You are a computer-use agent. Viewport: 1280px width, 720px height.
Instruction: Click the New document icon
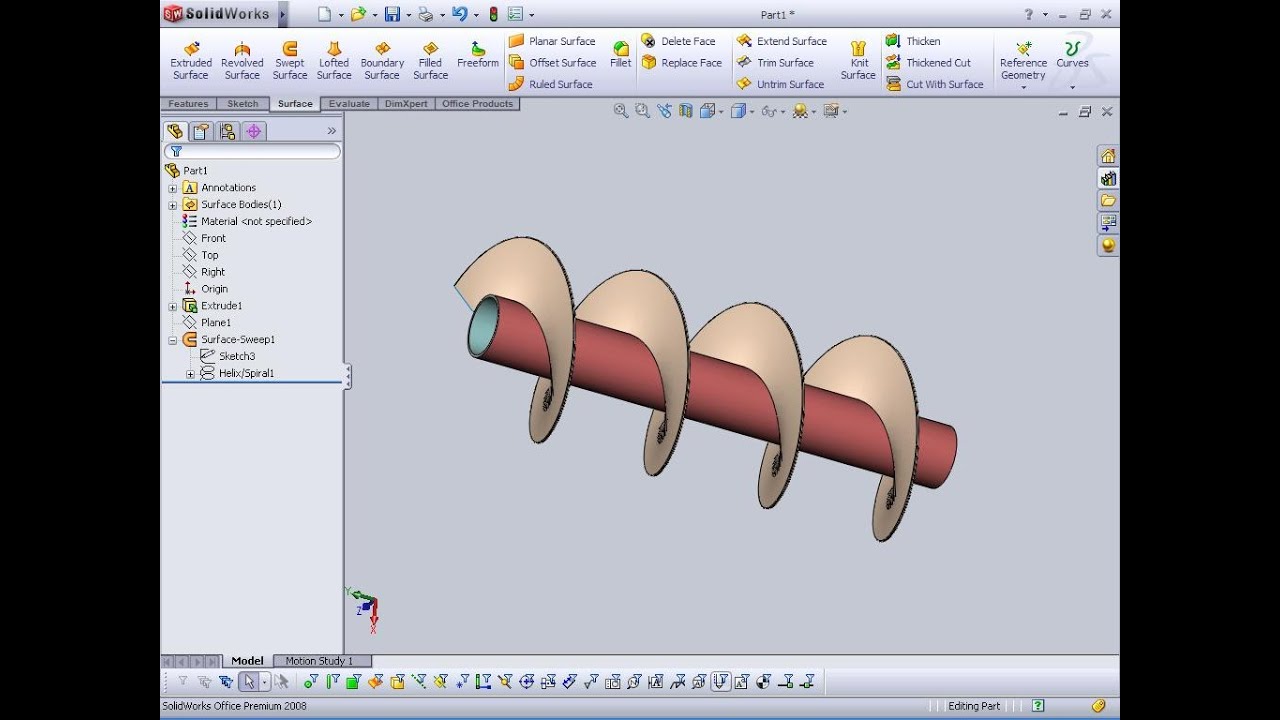click(x=324, y=14)
